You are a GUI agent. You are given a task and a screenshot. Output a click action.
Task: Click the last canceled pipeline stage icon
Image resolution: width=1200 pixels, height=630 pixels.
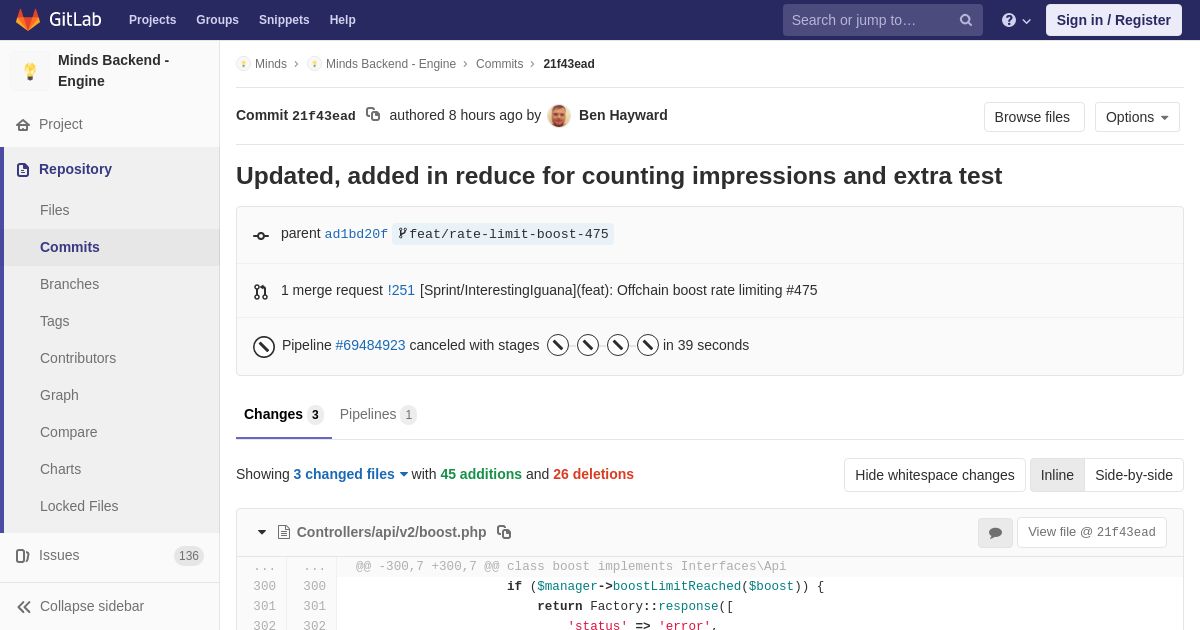tap(648, 345)
